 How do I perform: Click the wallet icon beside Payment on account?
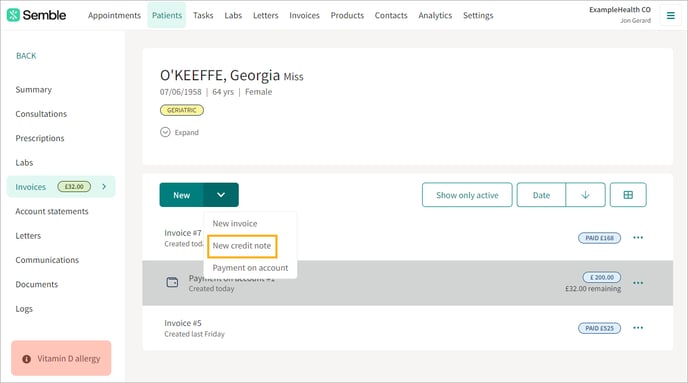[x=172, y=282]
